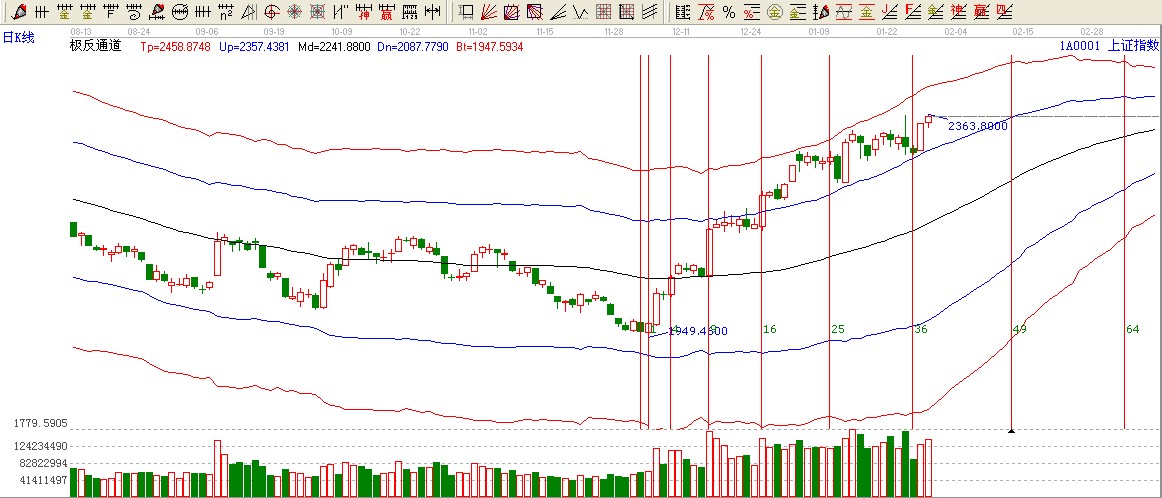Click the 极反通道 indicator name
The image size is (1162, 498).
click(95, 47)
